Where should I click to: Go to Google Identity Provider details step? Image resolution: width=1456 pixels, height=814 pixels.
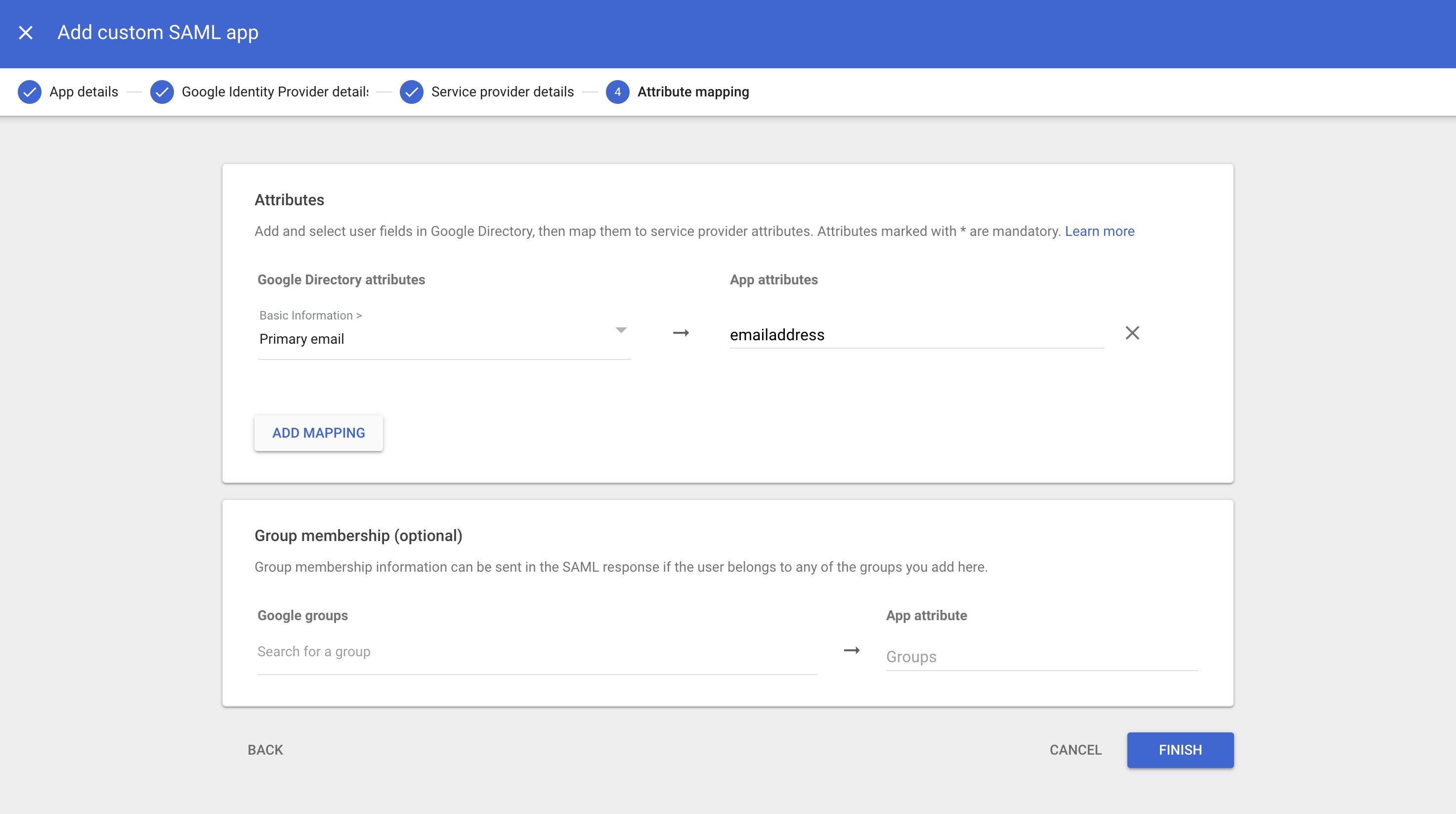275,91
